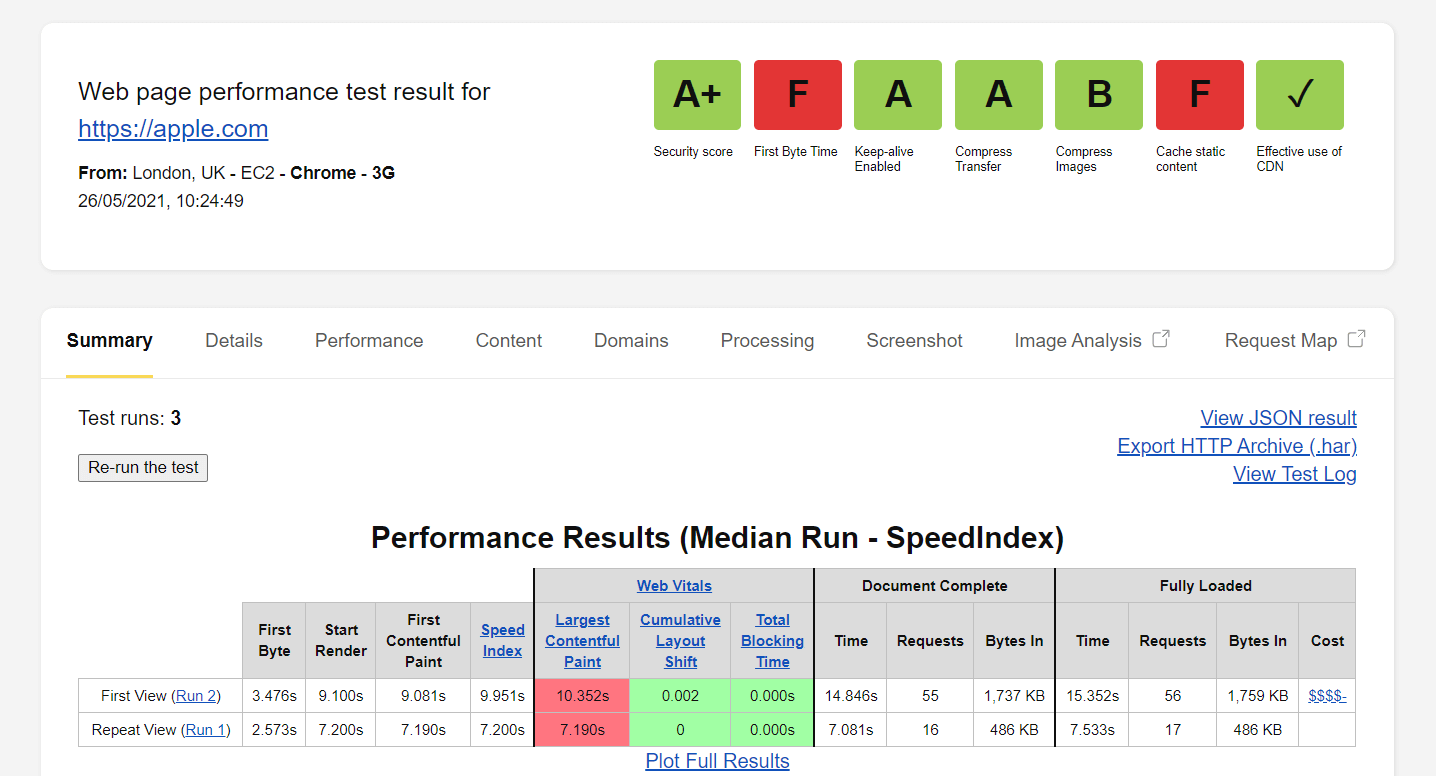
Task: Click the checkmark Effective use of CDN badge
Action: (x=1300, y=95)
